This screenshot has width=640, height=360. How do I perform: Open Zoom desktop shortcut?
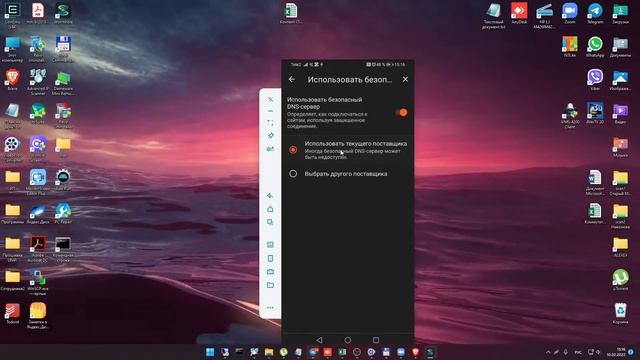(x=569, y=13)
